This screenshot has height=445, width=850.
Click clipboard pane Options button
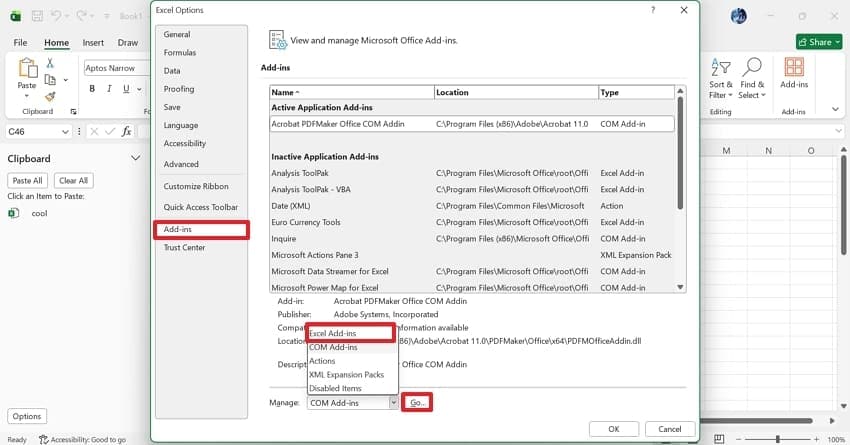coord(27,416)
